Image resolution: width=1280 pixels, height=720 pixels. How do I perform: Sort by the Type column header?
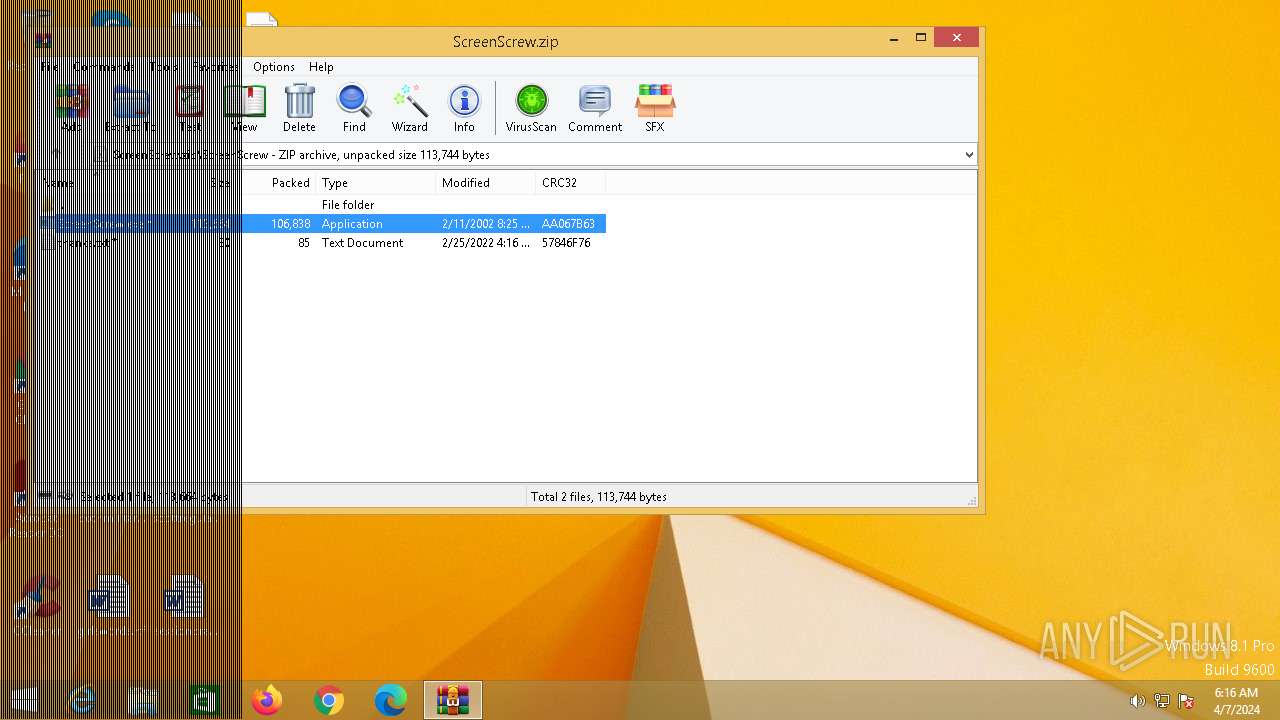[376, 183]
